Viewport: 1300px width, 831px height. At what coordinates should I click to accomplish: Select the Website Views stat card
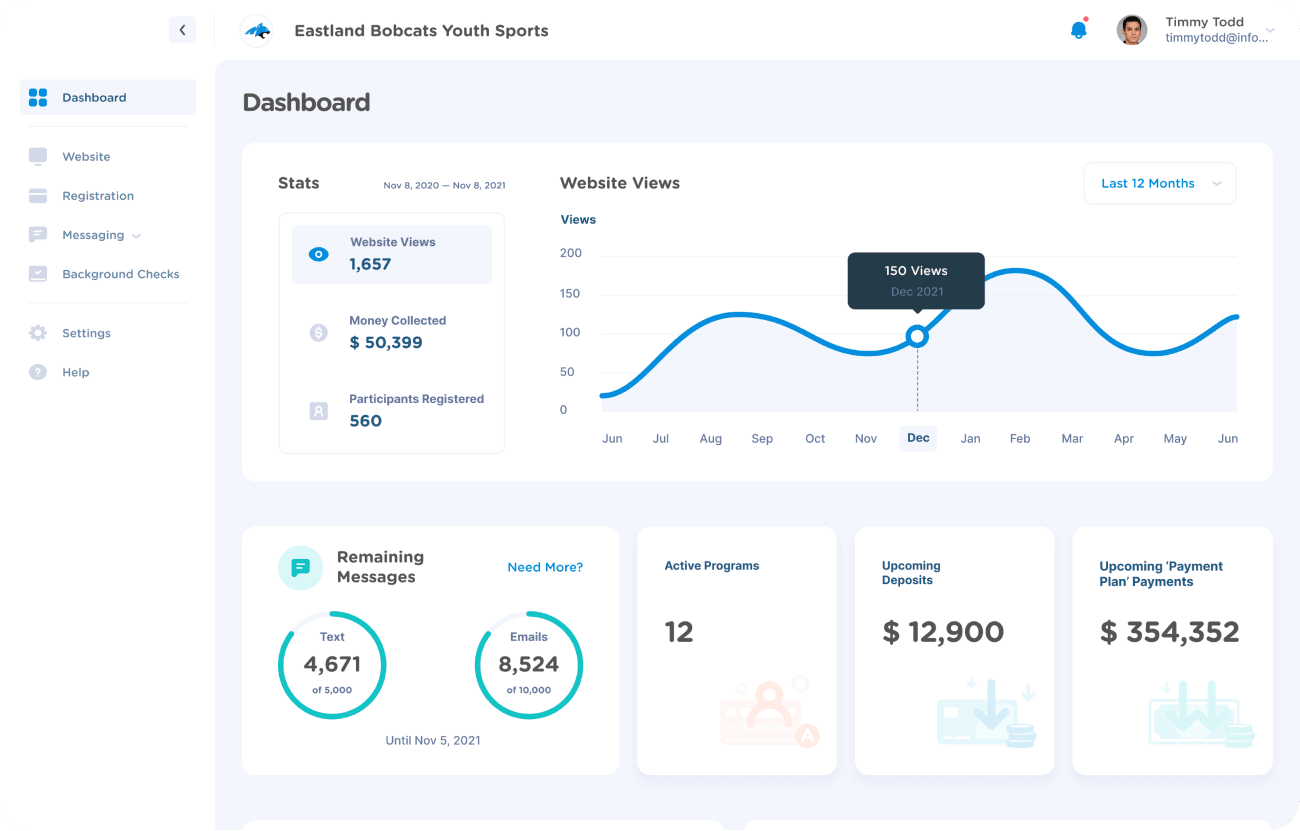[x=391, y=253]
